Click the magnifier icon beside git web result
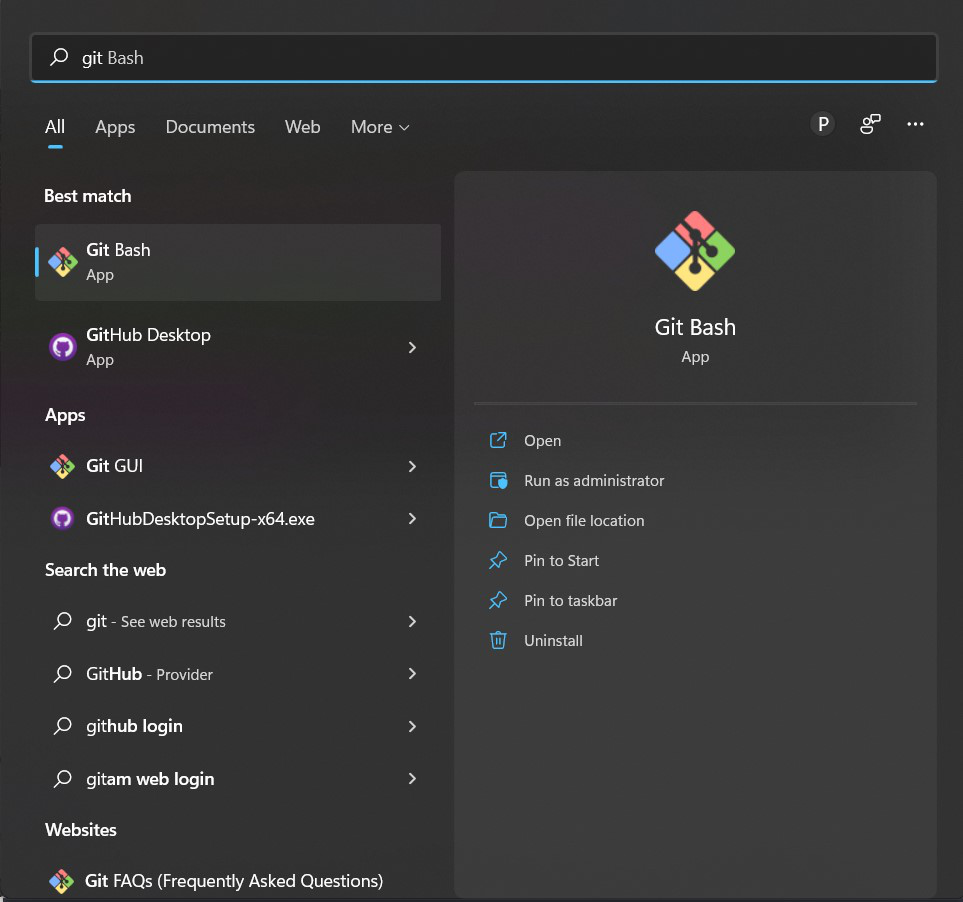 pyautogui.click(x=63, y=621)
